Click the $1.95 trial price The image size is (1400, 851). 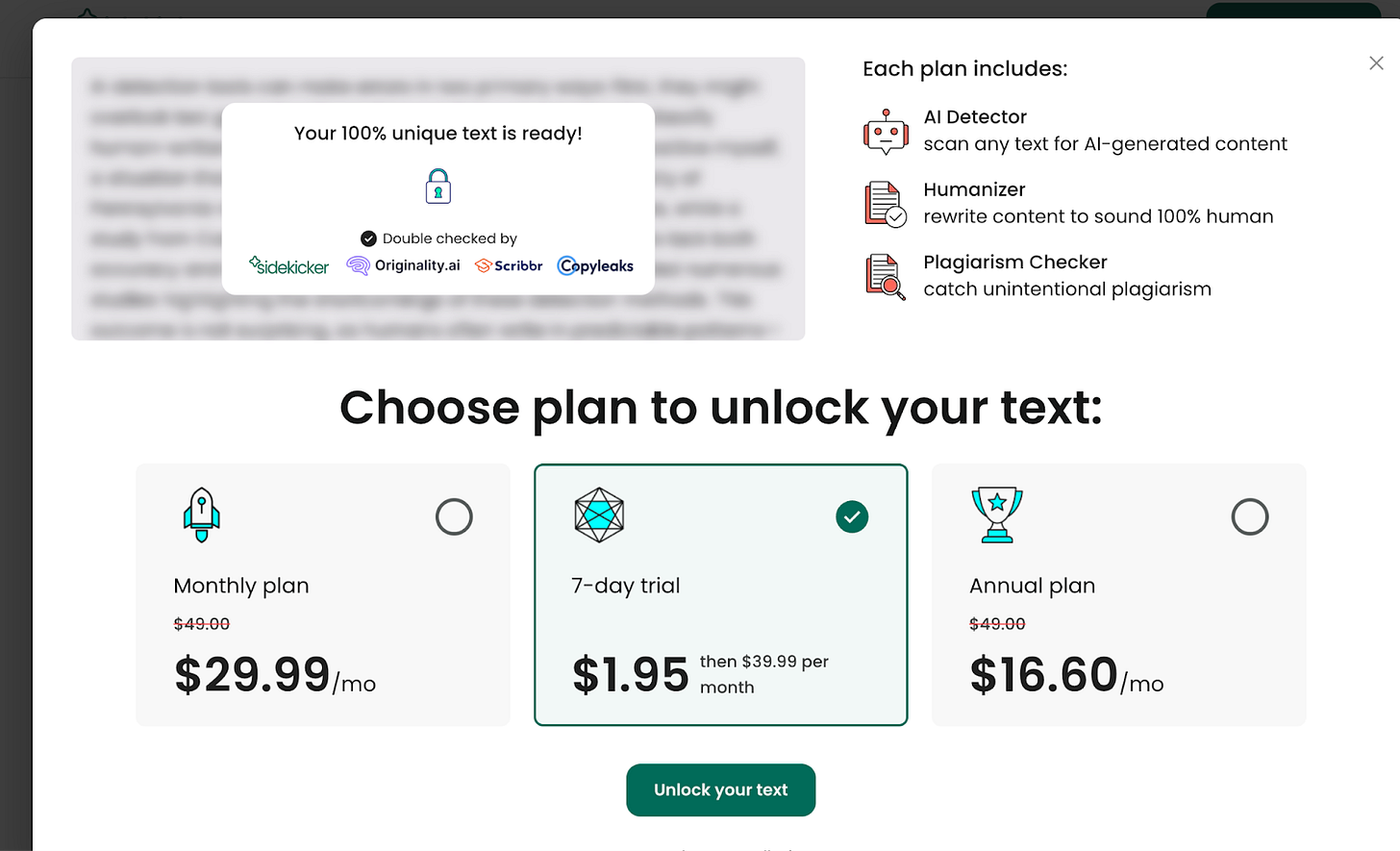[630, 674]
